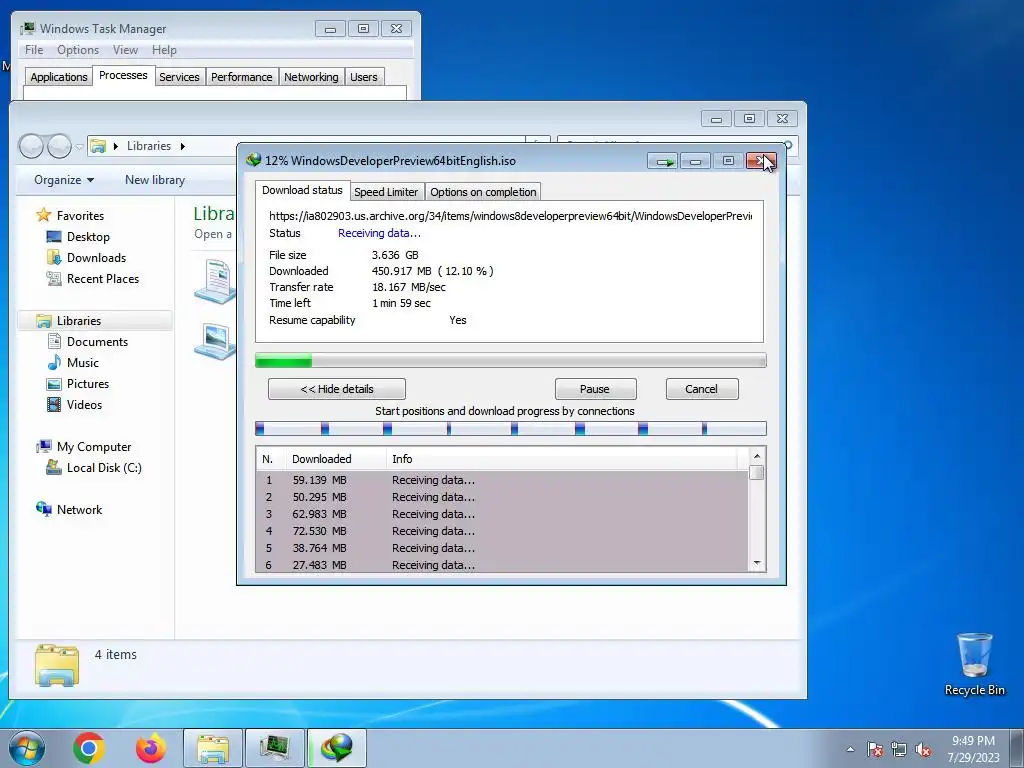Viewport: 1024px width, 768px height.
Task: Open recent pages dropdown beside Forward button
Action: 79,146
